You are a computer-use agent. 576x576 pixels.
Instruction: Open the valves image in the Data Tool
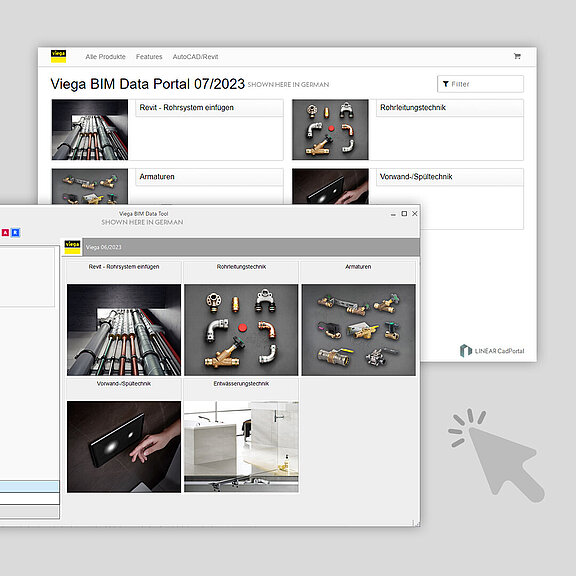point(359,330)
